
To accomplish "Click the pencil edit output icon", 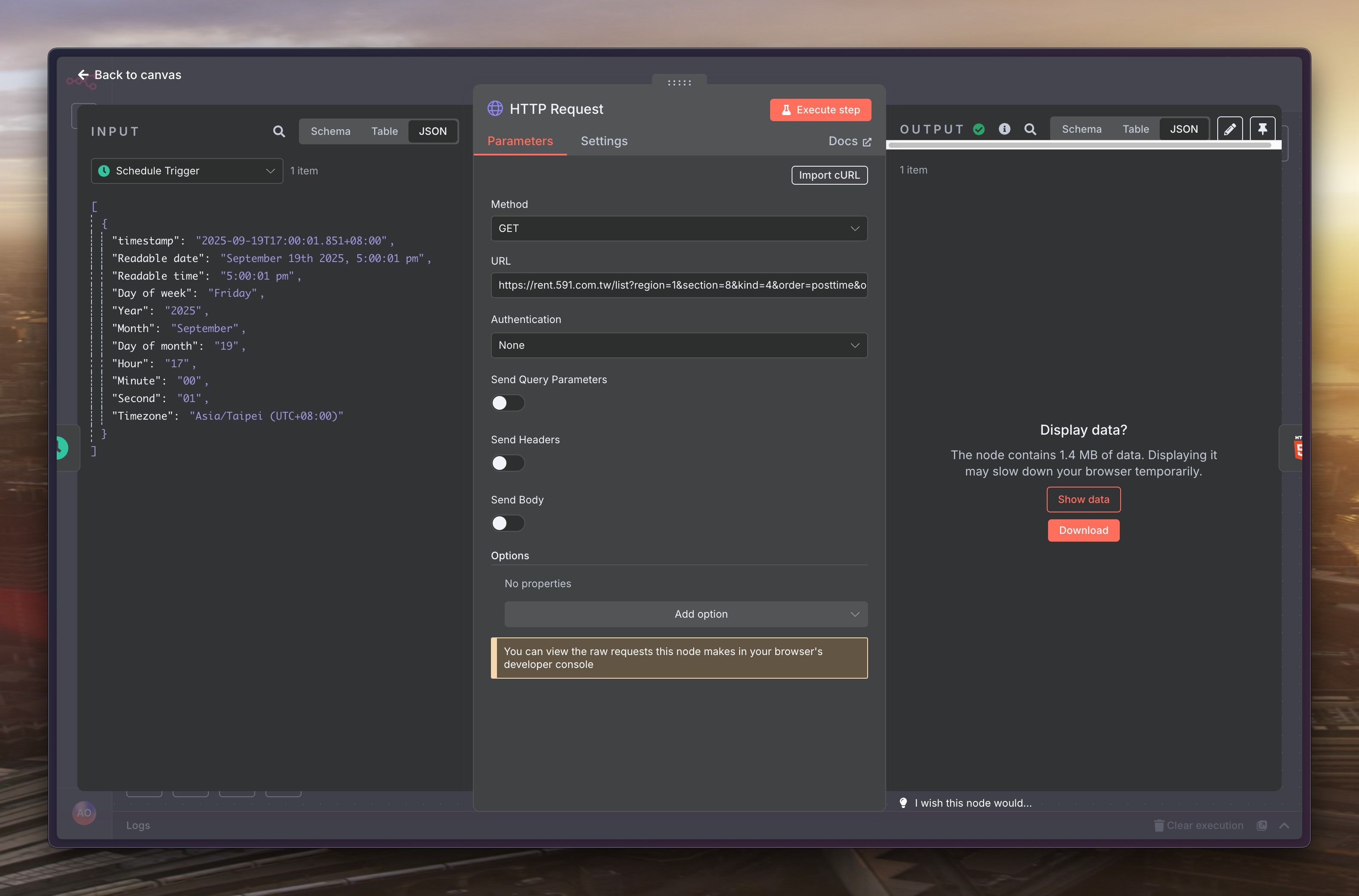I will [x=1229, y=129].
